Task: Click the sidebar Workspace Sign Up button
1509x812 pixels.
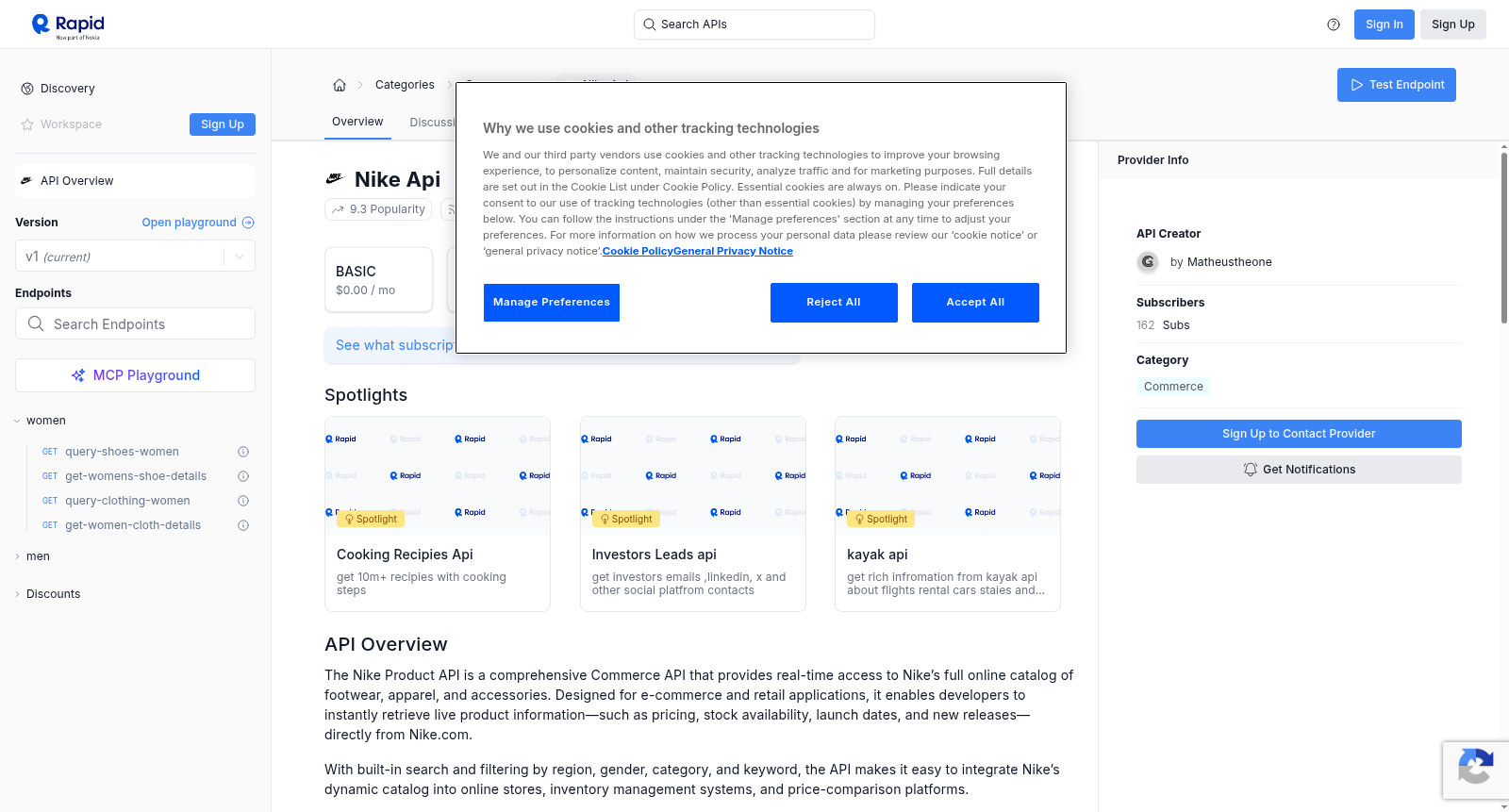Action: point(223,124)
